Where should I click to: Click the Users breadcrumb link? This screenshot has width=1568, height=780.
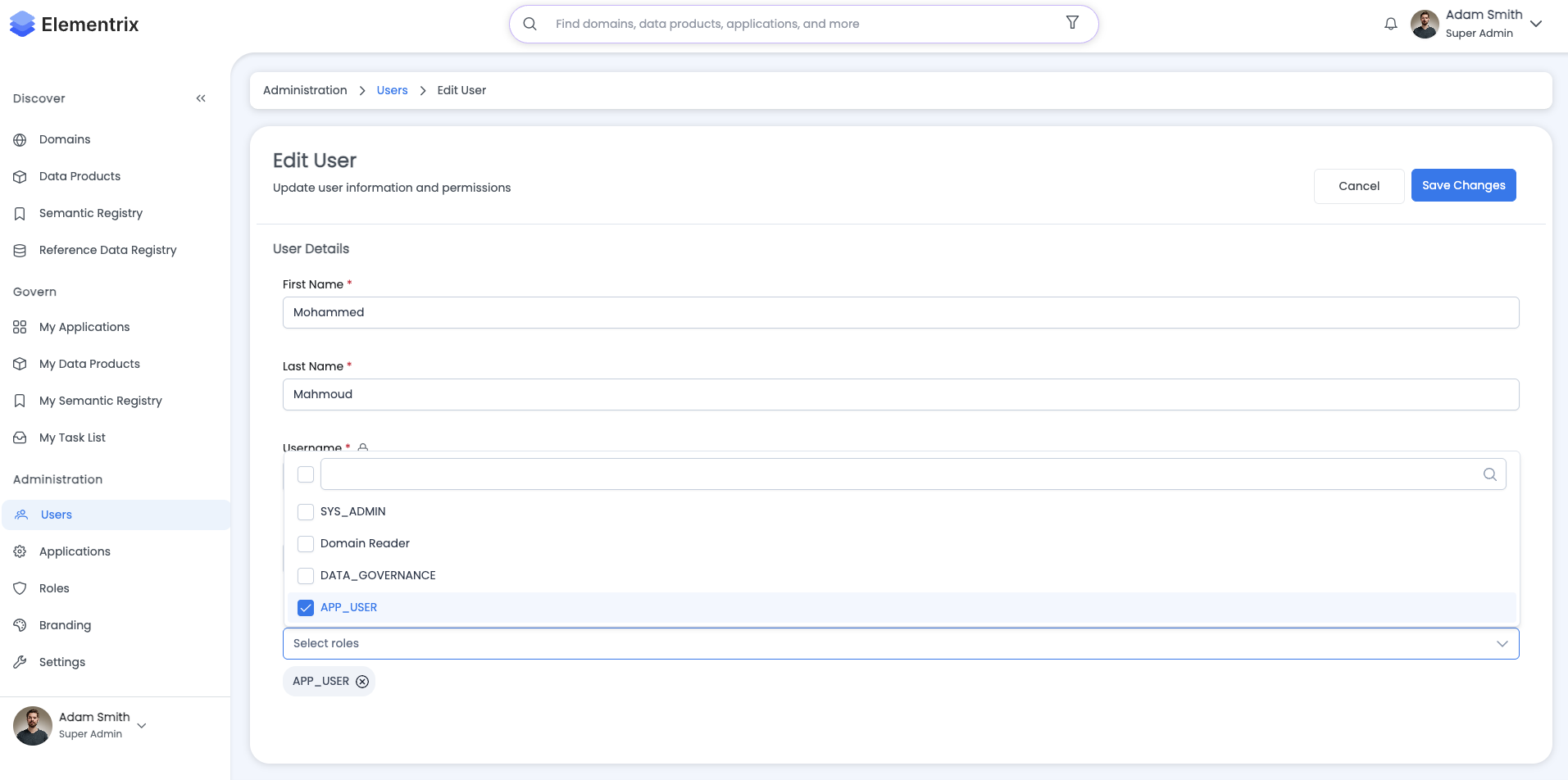tap(392, 90)
